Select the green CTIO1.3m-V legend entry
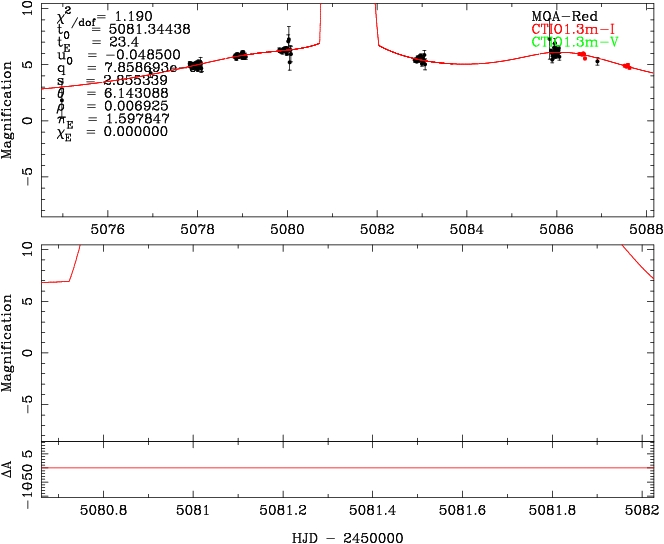Viewport: 664px width, 544px height. [x=569, y=43]
